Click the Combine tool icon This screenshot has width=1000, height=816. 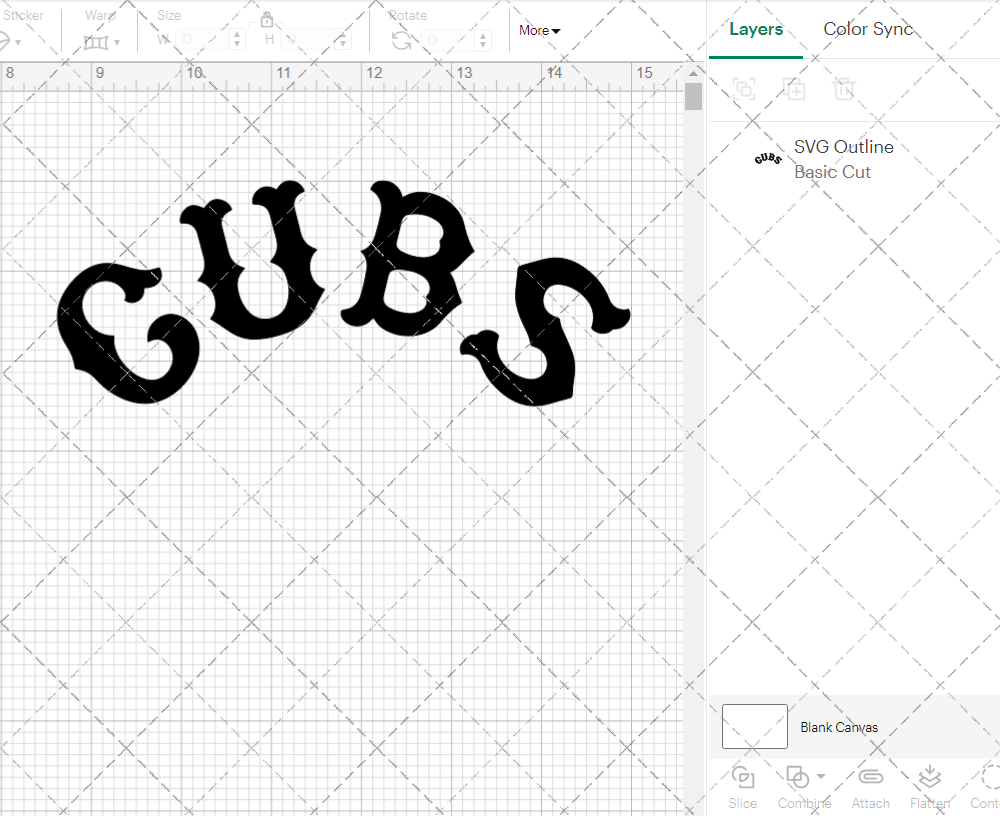point(797,778)
